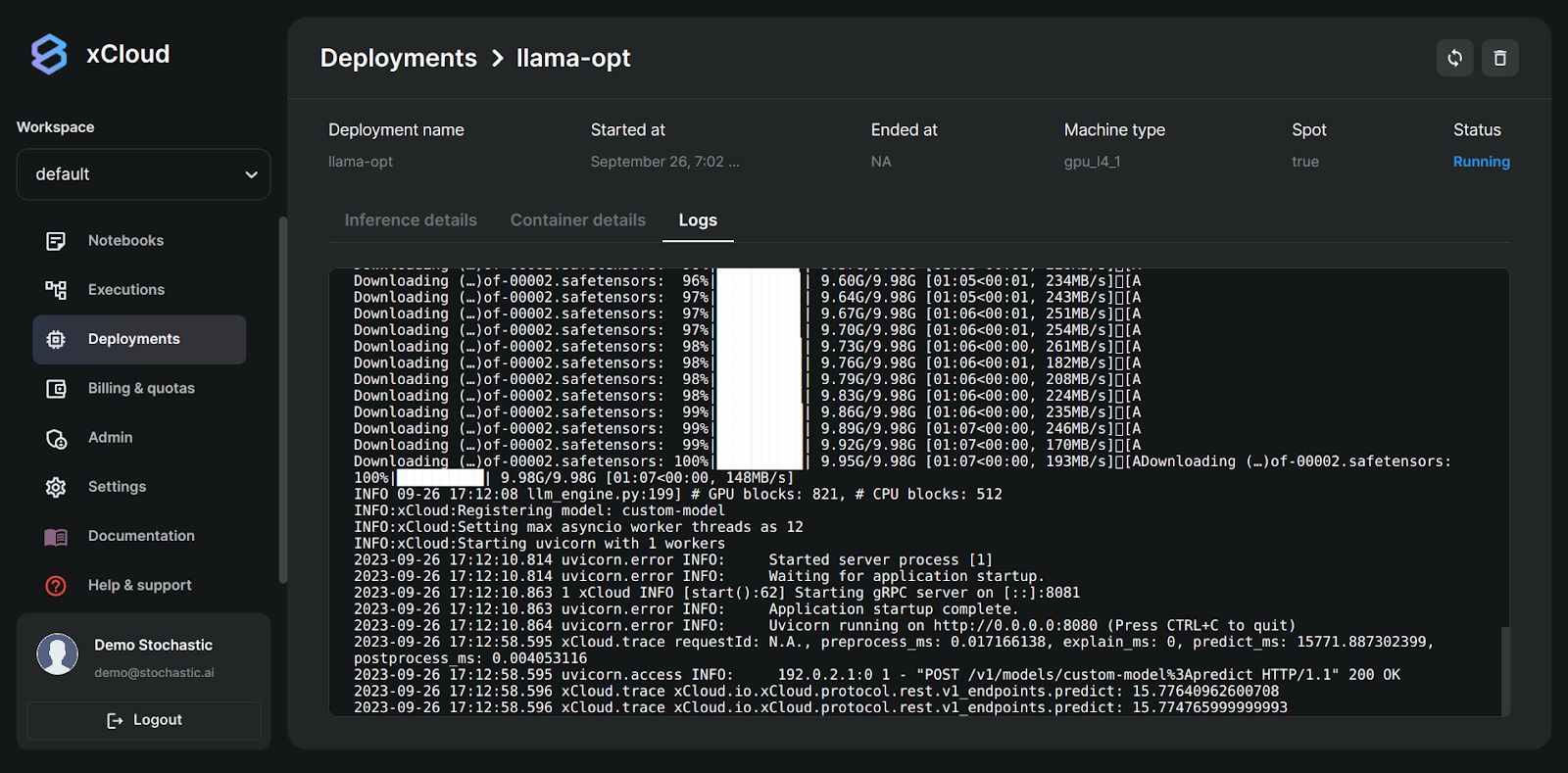Open the Admin page
This screenshot has height=773, width=1568.
[139, 438]
